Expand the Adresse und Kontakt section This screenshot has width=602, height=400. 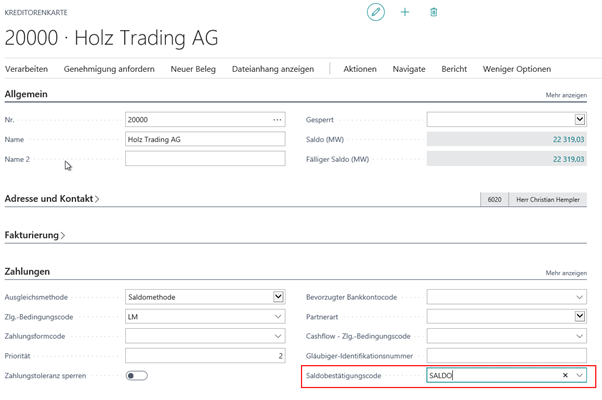click(x=52, y=199)
